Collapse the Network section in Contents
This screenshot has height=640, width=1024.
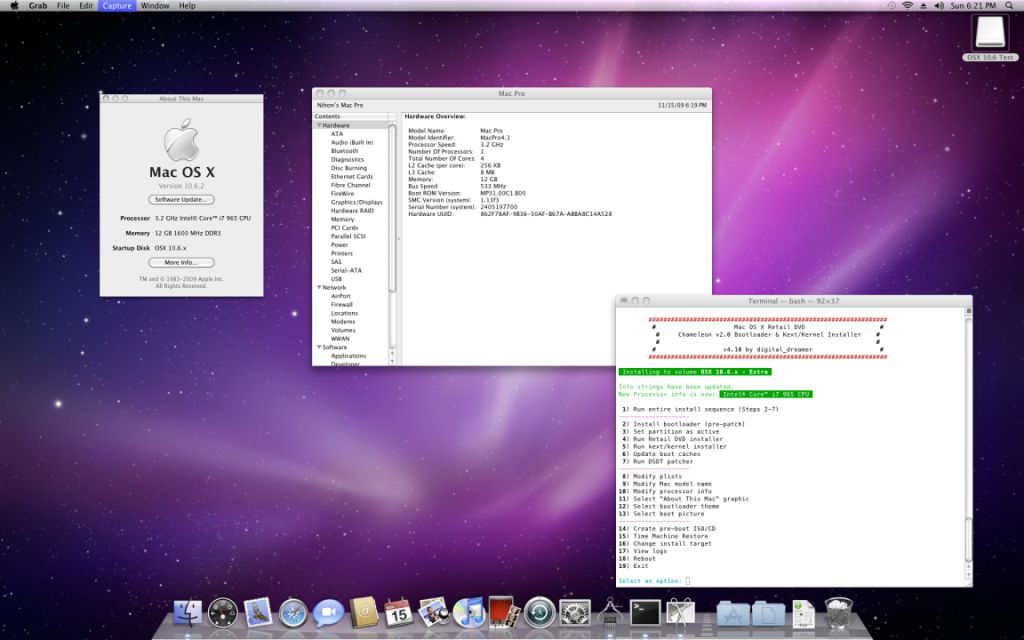tap(319, 287)
